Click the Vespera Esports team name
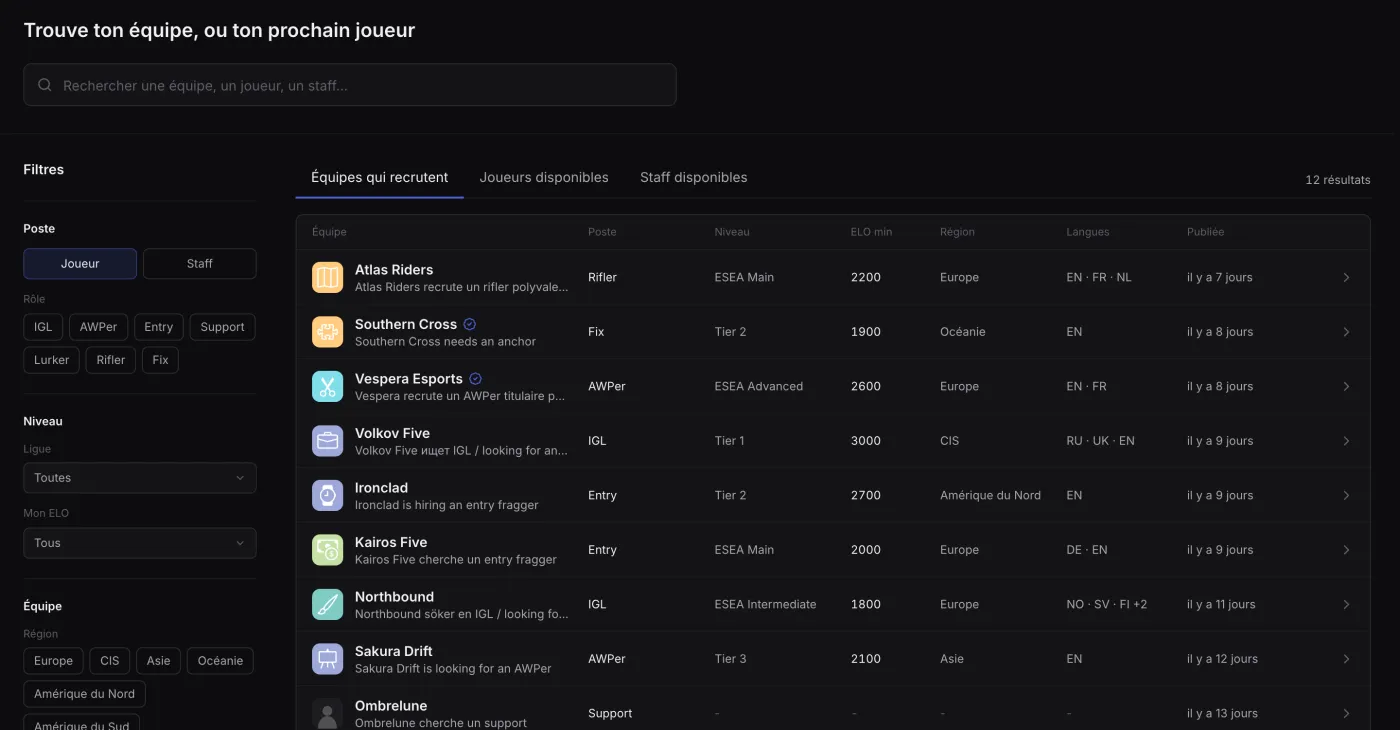This screenshot has height=730, width=1400. coord(409,379)
